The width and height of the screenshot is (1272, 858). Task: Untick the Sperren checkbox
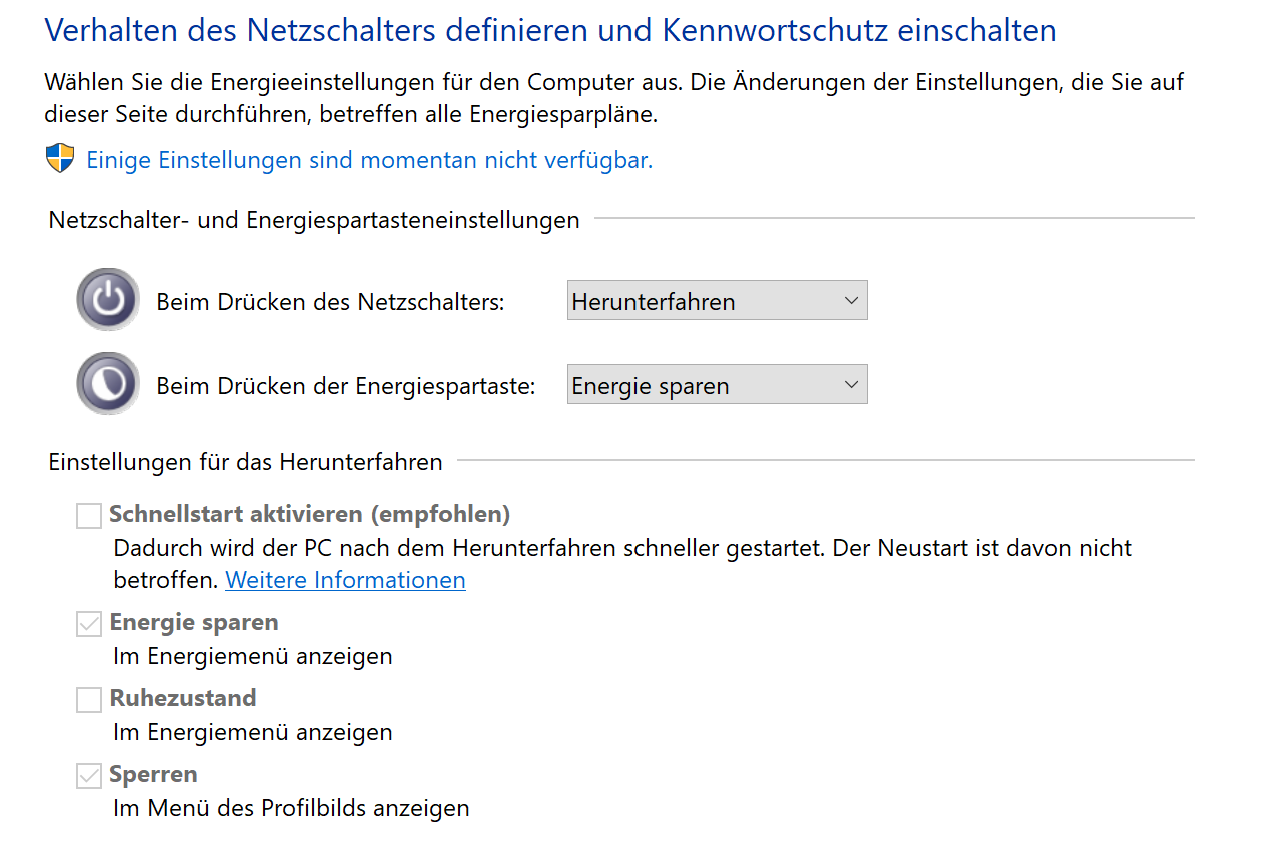pos(89,776)
